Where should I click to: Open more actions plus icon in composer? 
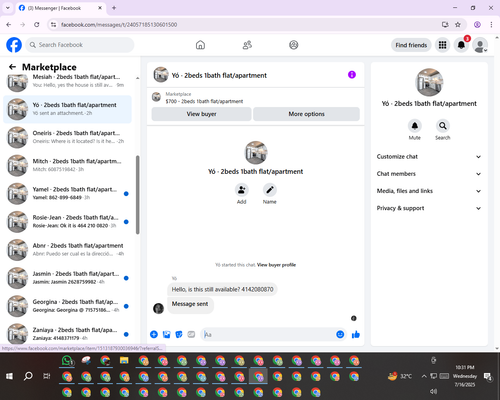pos(154,334)
